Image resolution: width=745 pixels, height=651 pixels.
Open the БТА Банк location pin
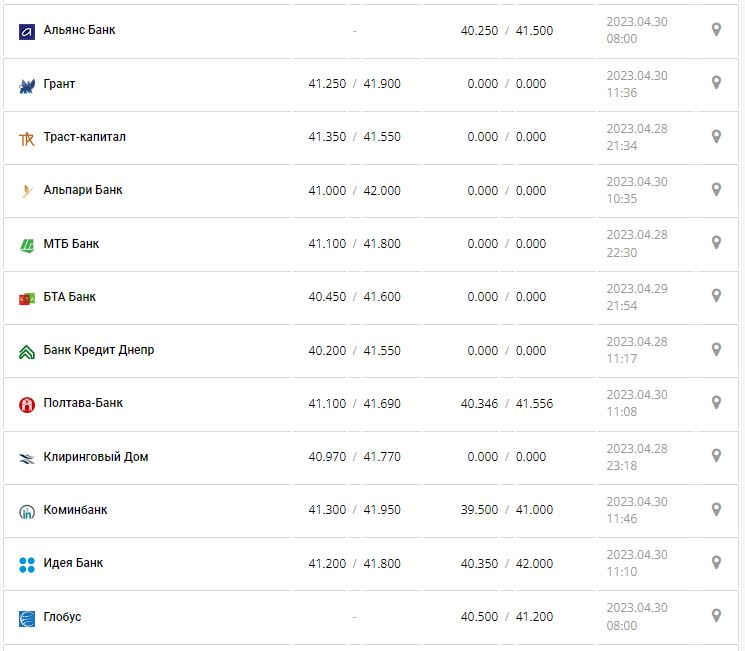[x=716, y=296]
